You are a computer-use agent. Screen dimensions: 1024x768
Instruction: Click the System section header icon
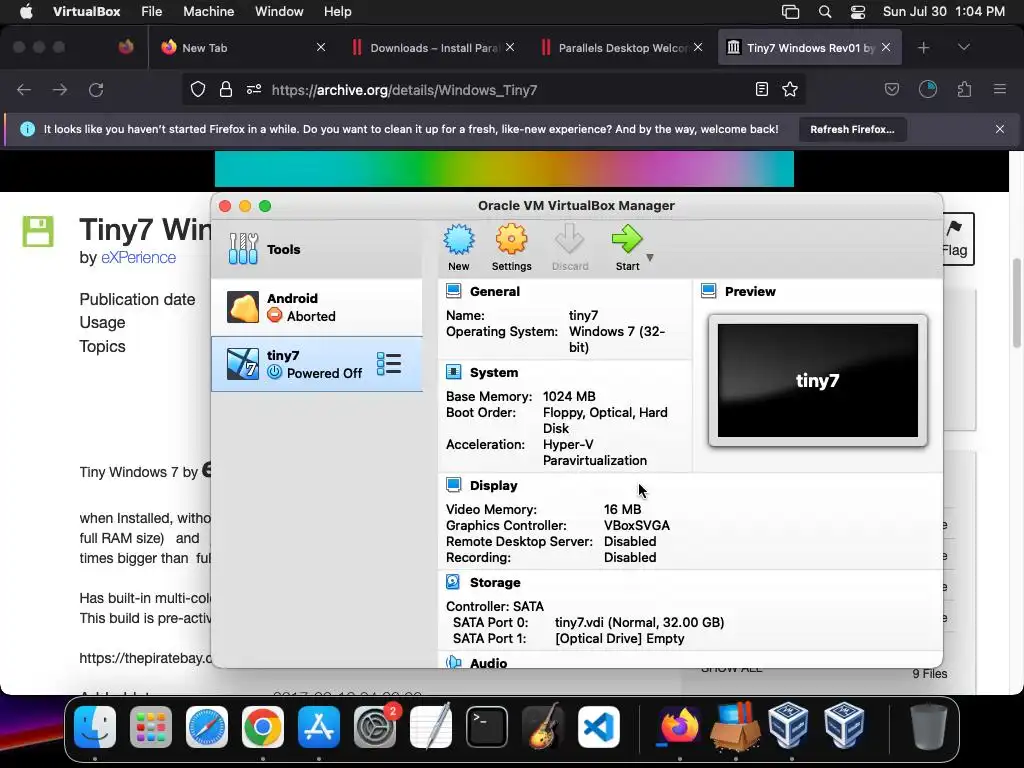click(x=453, y=372)
